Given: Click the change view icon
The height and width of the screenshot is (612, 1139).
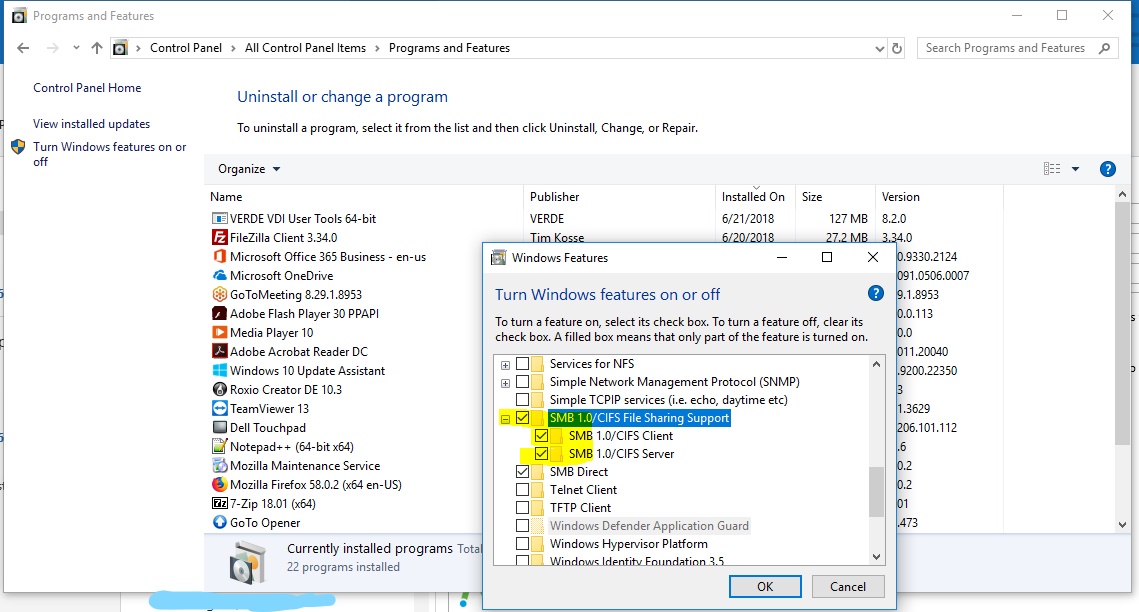Looking at the screenshot, I should [x=1051, y=168].
